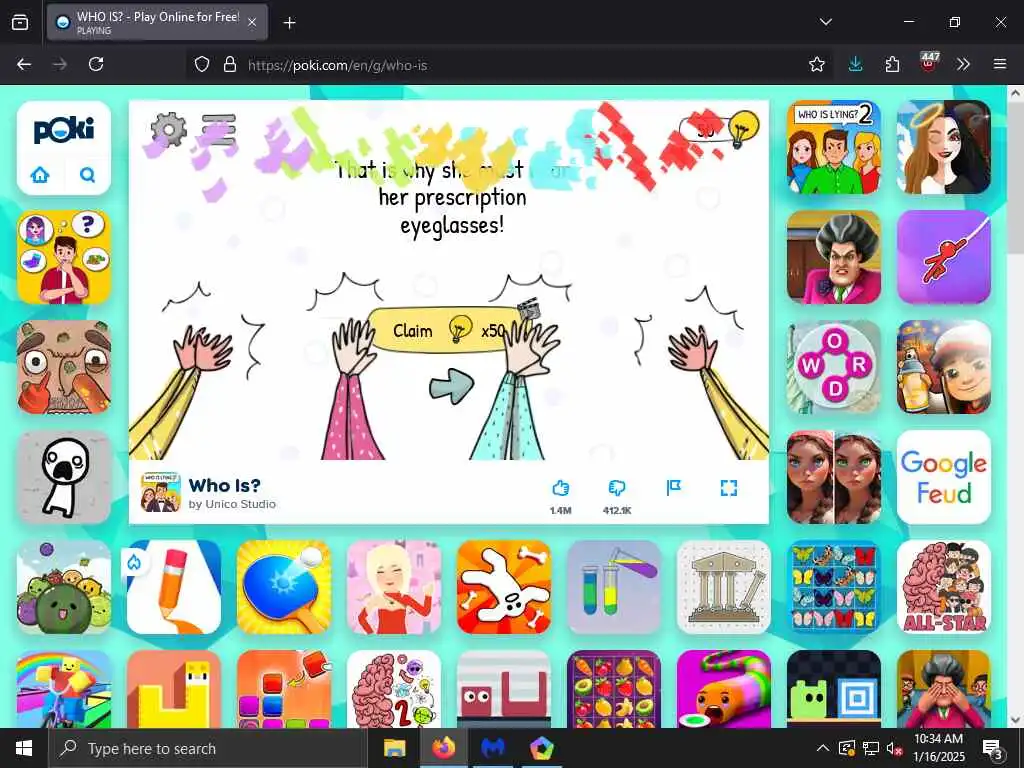Screen dimensions: 1024x768
Task: Open the butterfly matching game tile
Action: click(834, 586)
